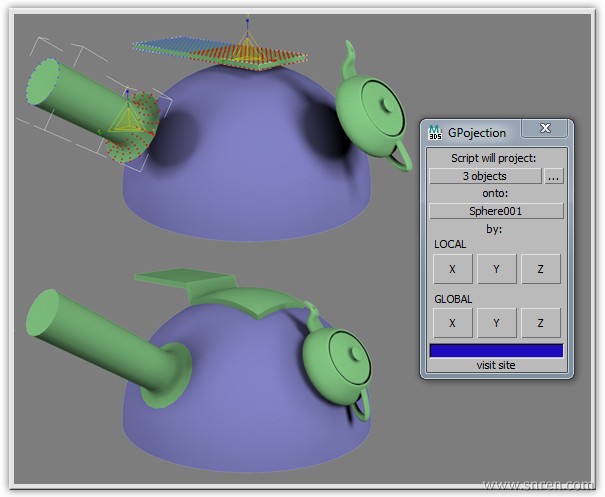This screenshot has width=605, height=497.
Task: Project along the GLOBAL Z axis
Action: point(541,323)
